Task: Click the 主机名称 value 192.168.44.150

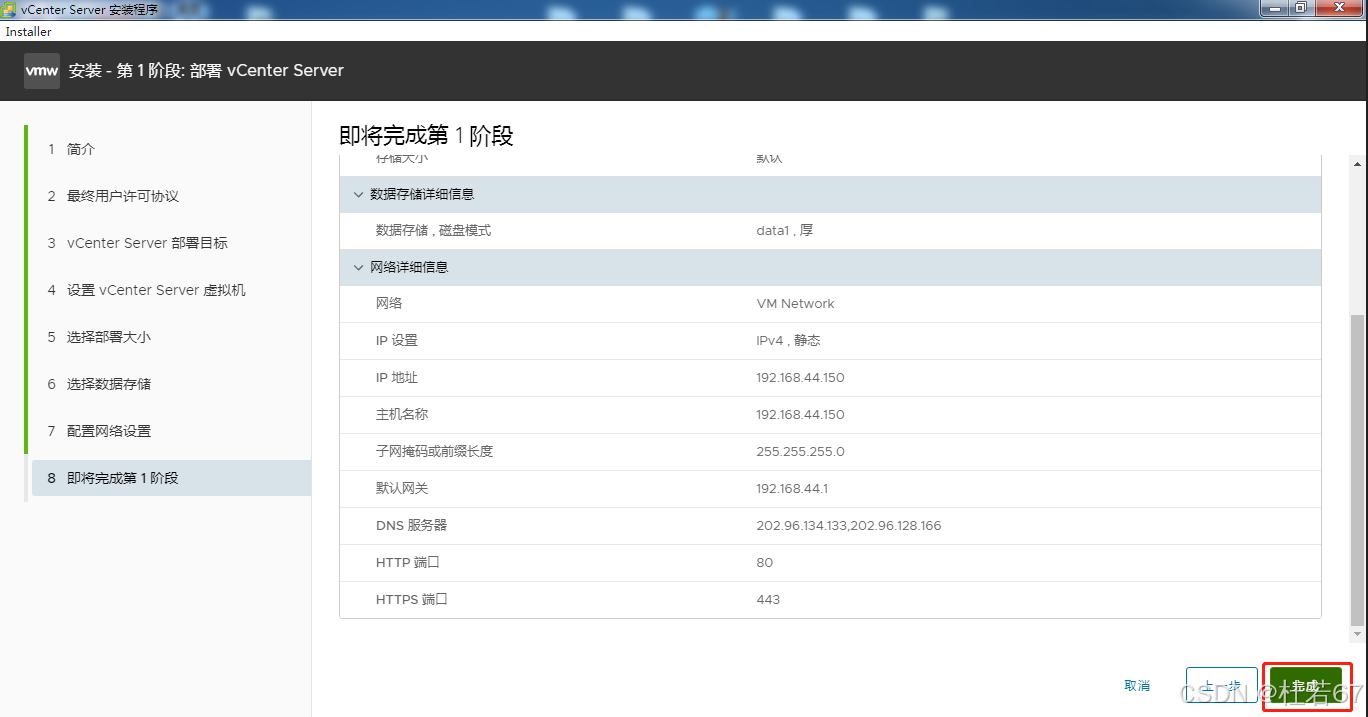Action: 800,415
